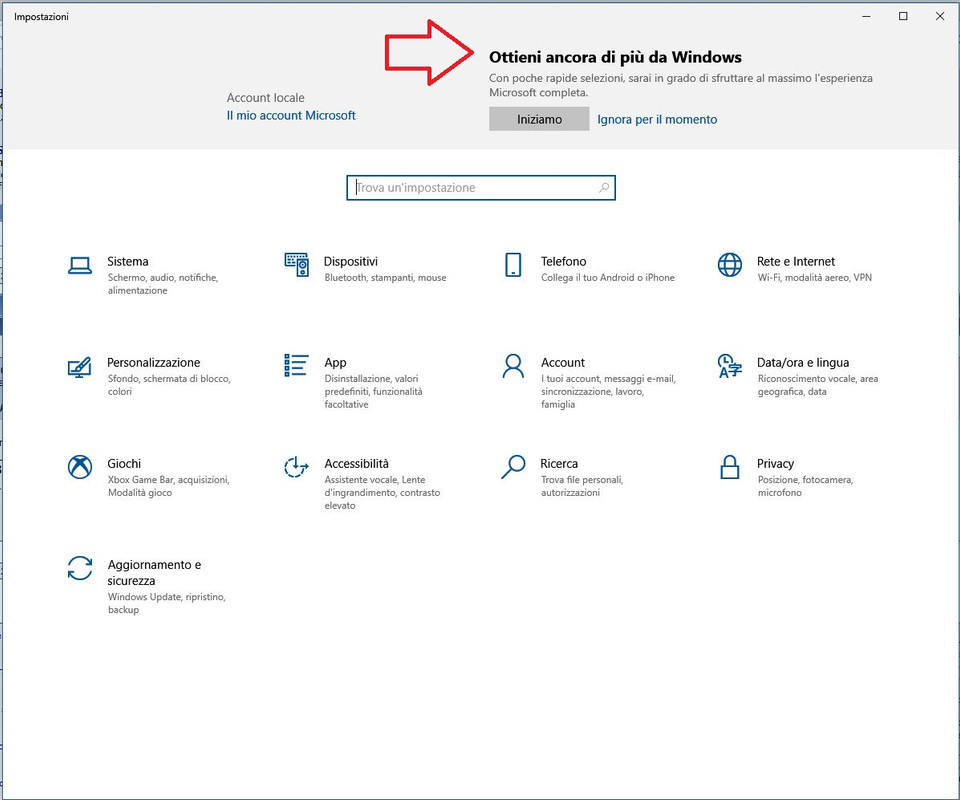This screenshot has width=960, height=800.
Task: Click 'Riconoscimento vocale, area geografica' description
Action: click(x=818, y=385)
